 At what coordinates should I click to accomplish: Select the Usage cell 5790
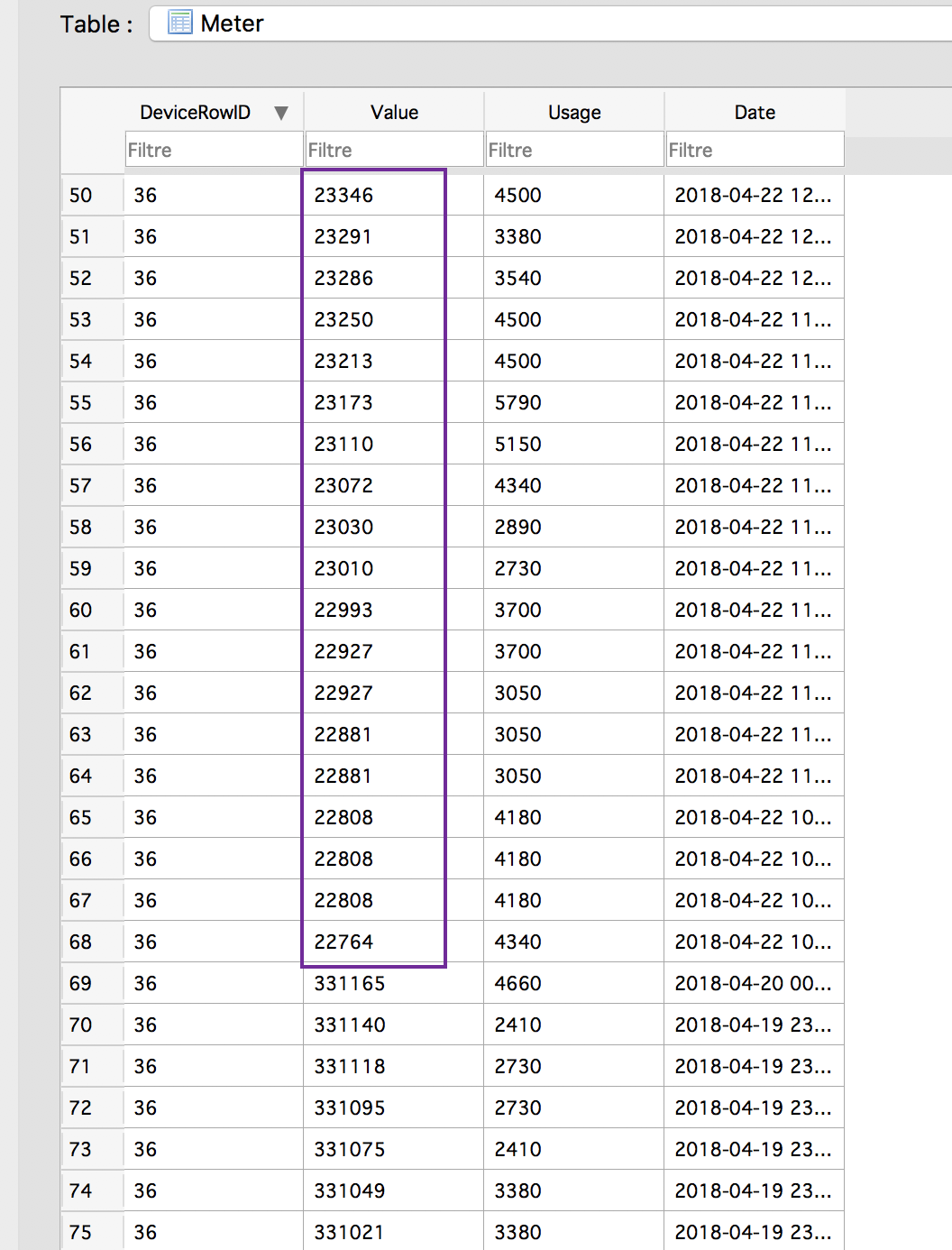point(573,402)
